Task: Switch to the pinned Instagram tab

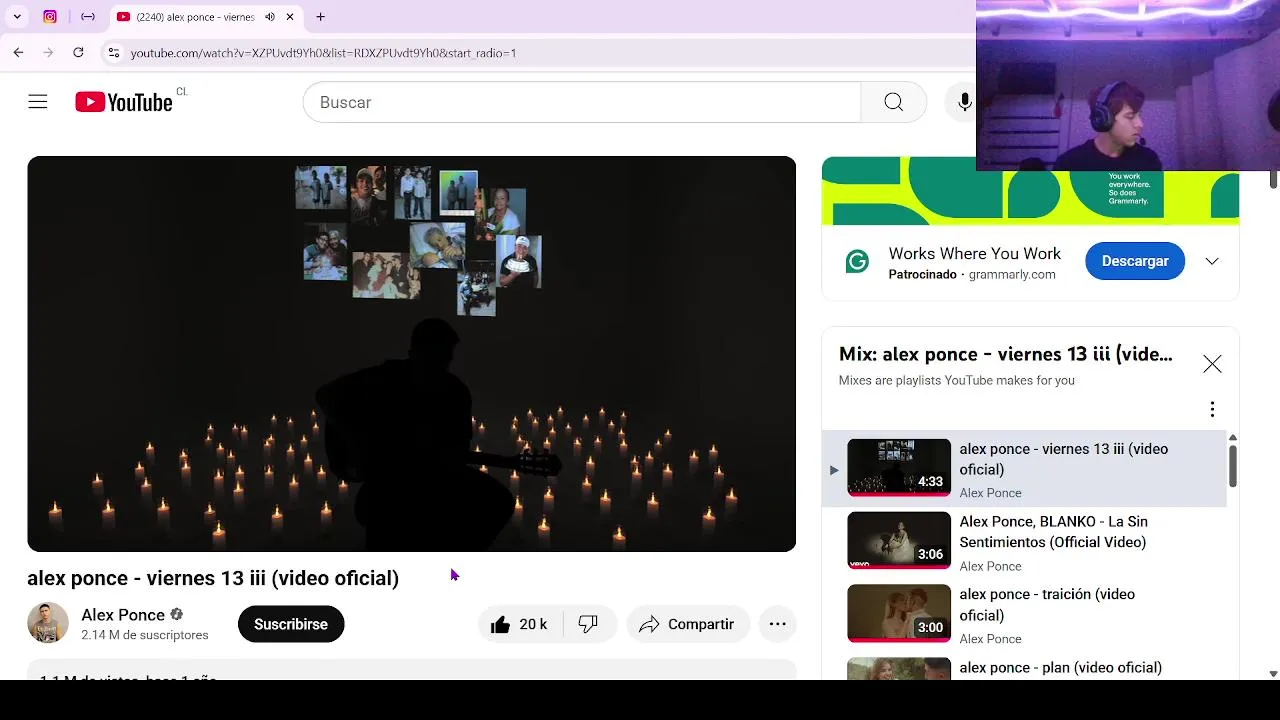Action: pos(50,17)
